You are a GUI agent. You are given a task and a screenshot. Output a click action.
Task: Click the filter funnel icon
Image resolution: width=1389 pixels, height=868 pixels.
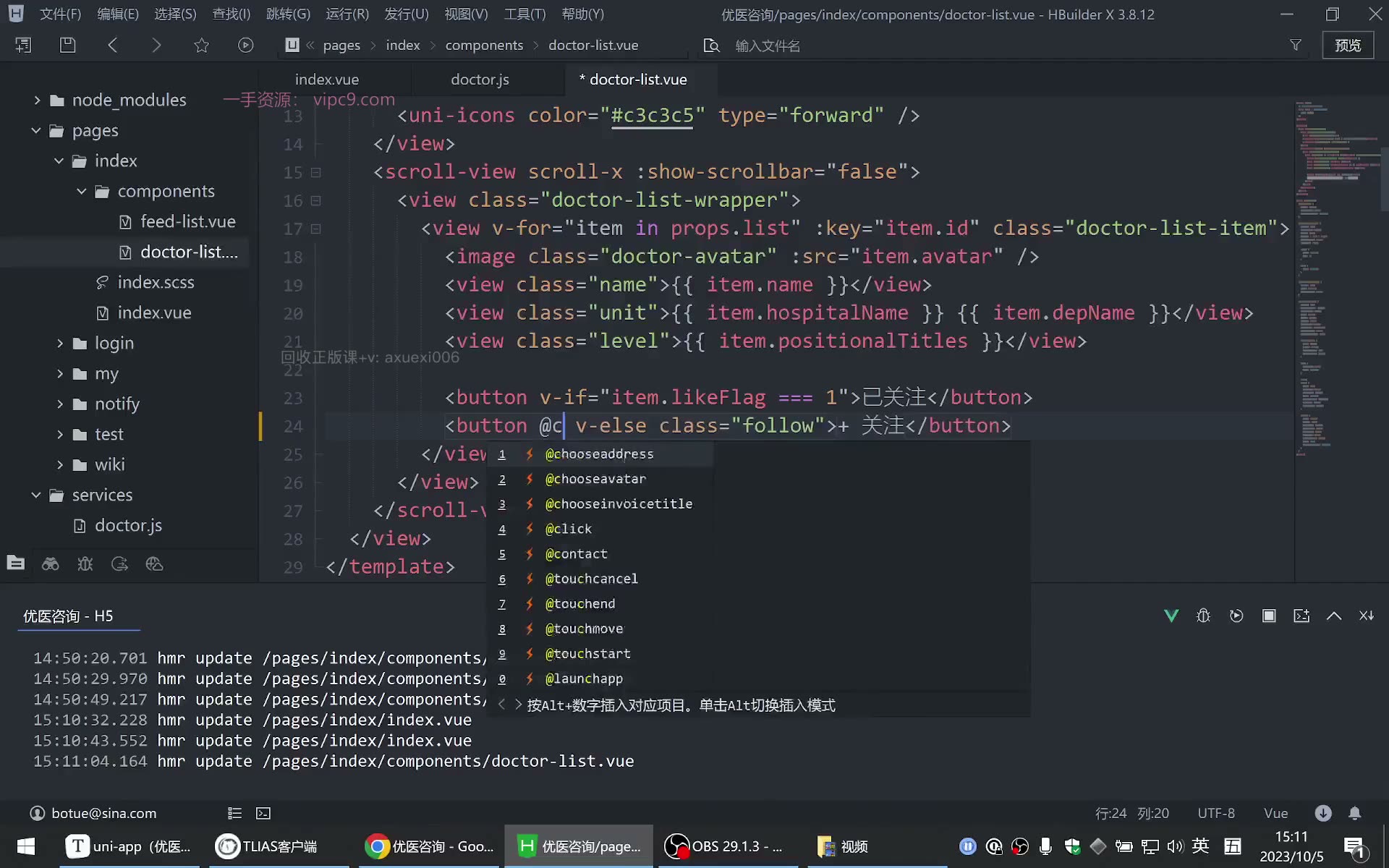[1296, 45]
